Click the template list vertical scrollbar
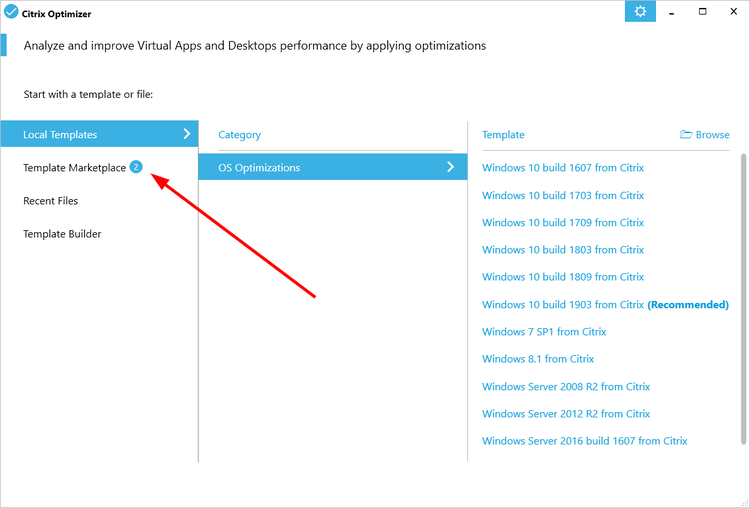The width and height of the screenshot is (750, 508). 744,299
